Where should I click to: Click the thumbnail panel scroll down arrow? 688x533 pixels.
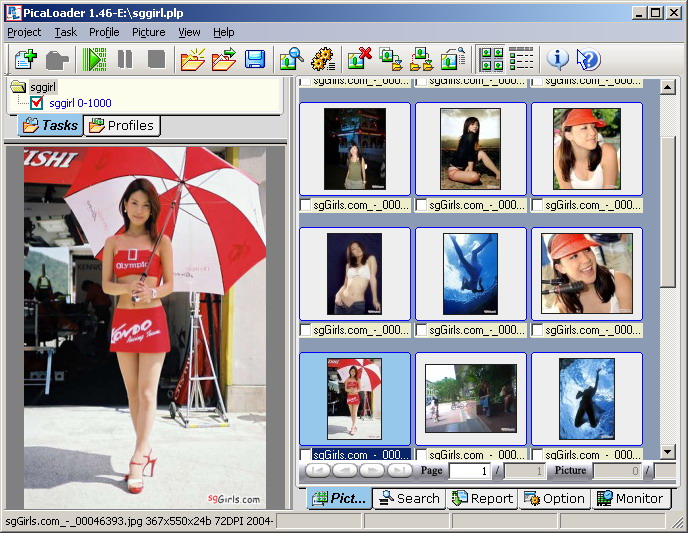pos(667,451)
